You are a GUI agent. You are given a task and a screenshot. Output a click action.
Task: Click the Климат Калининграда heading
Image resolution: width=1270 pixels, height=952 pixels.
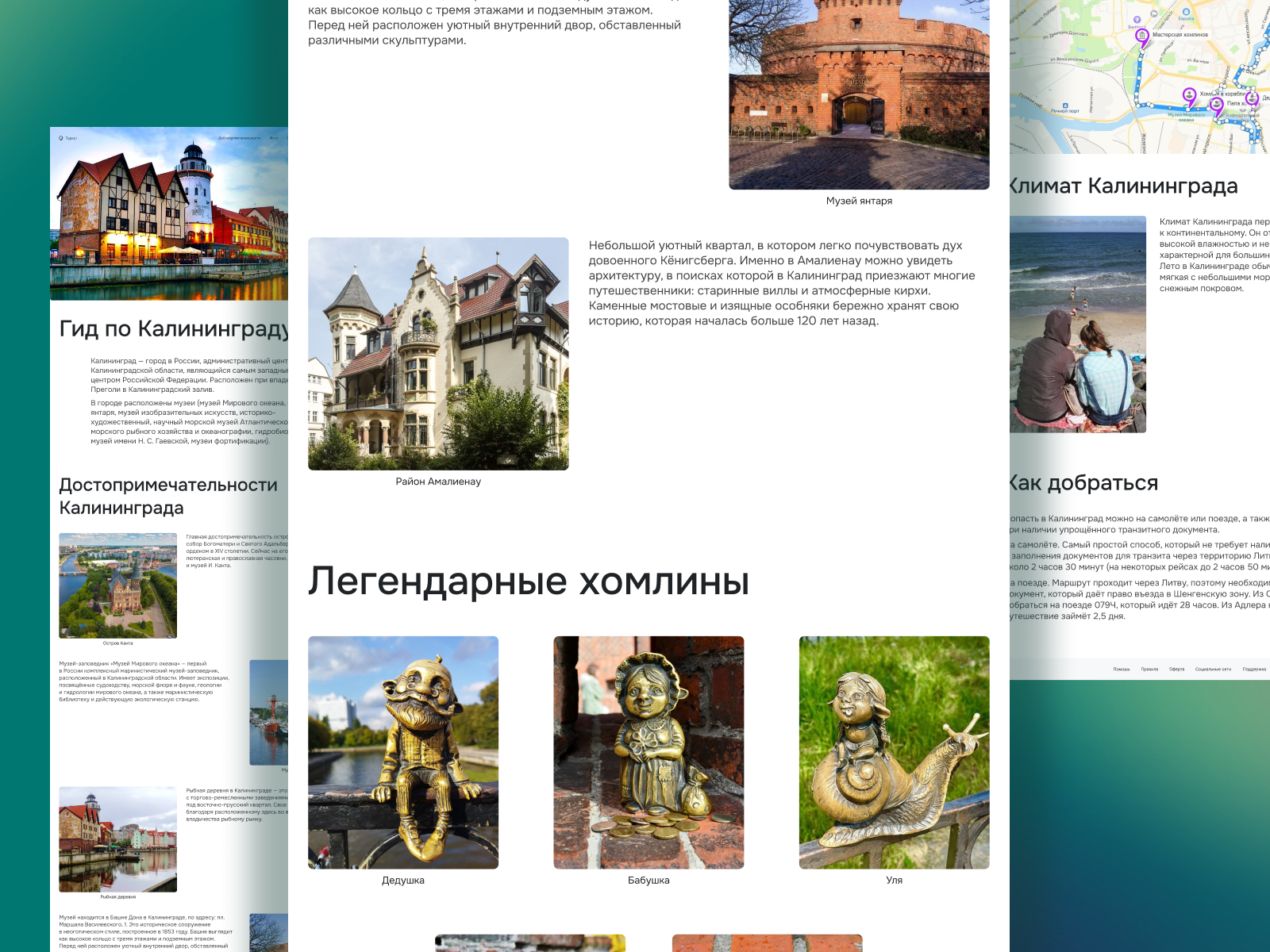tap(1124, 186)
